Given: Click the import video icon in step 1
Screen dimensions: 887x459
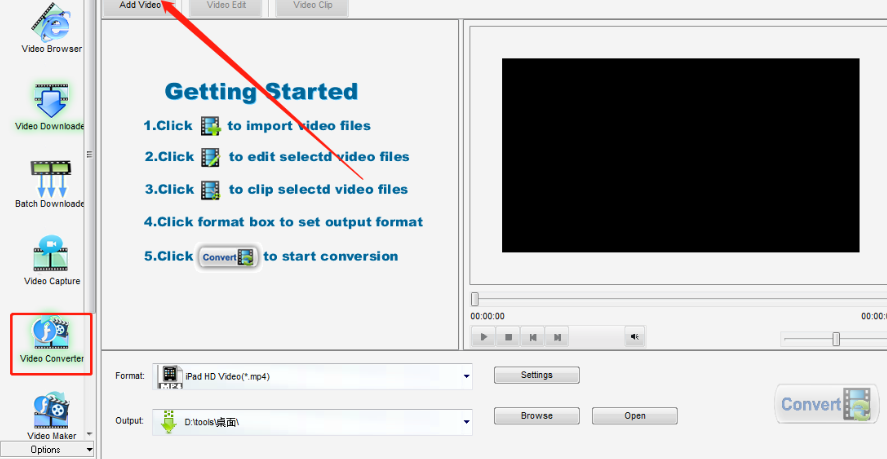Looking at the screenshot, I should [x=210, y=126].
